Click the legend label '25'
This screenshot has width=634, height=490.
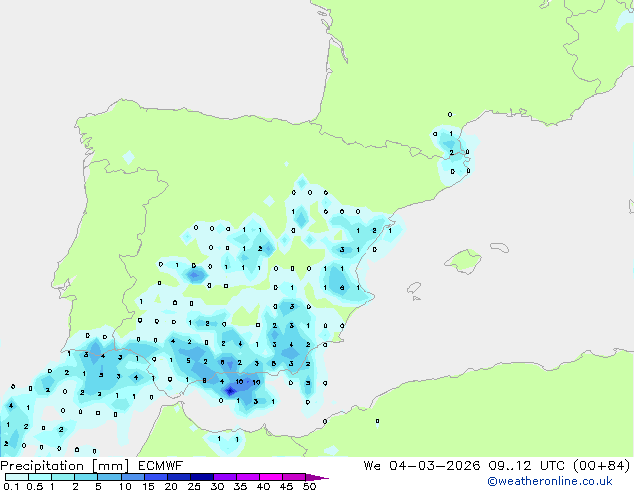pyautogui.click(x=194, y=486)
